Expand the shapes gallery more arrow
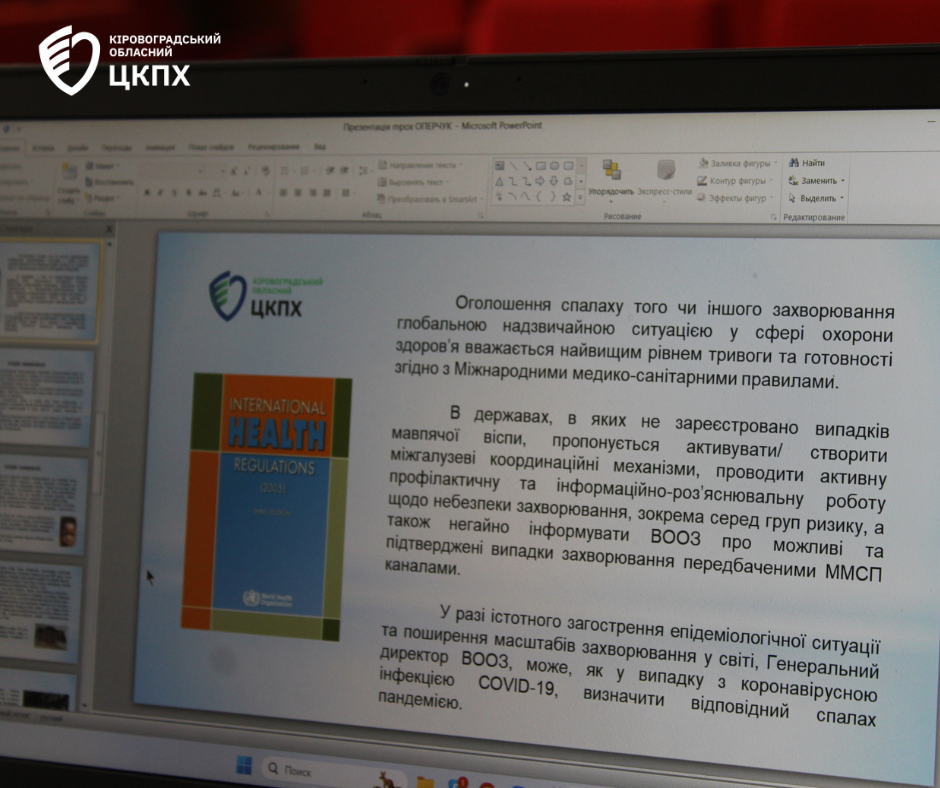The width and height of the screenshot is (940, 788). [x=581, y=198]
